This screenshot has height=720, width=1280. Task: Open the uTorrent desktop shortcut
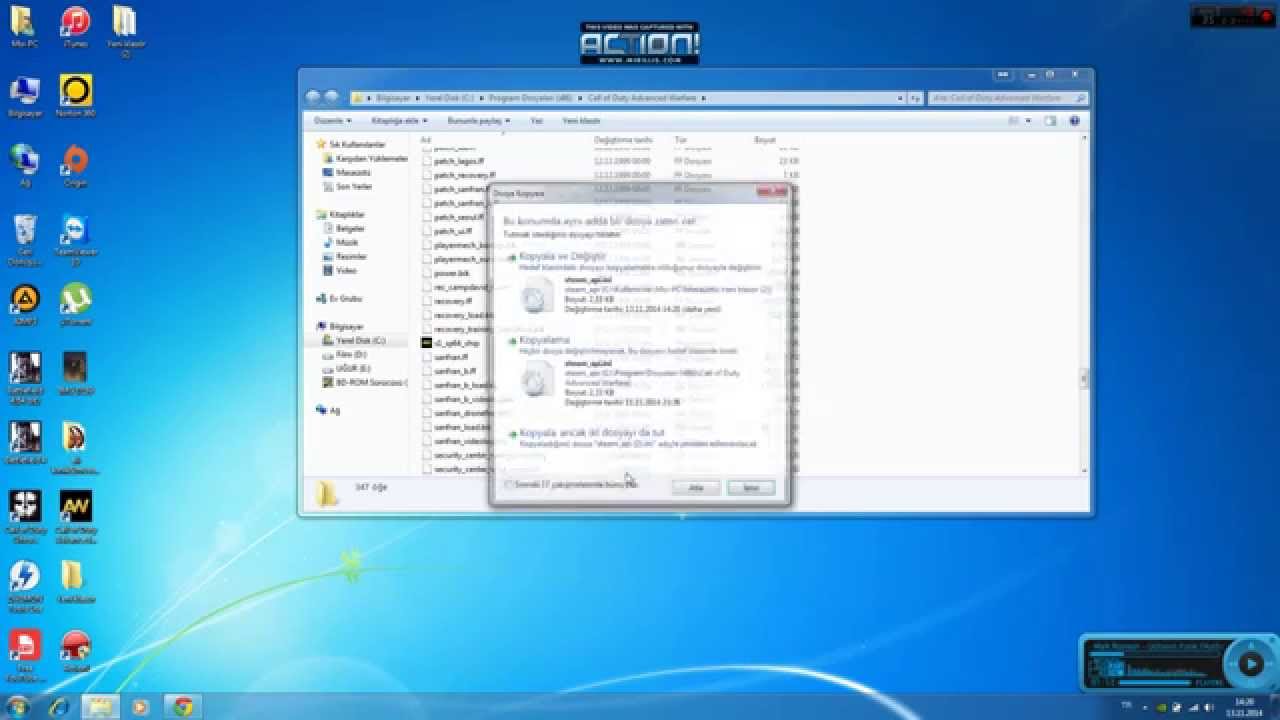coord(75,305)
